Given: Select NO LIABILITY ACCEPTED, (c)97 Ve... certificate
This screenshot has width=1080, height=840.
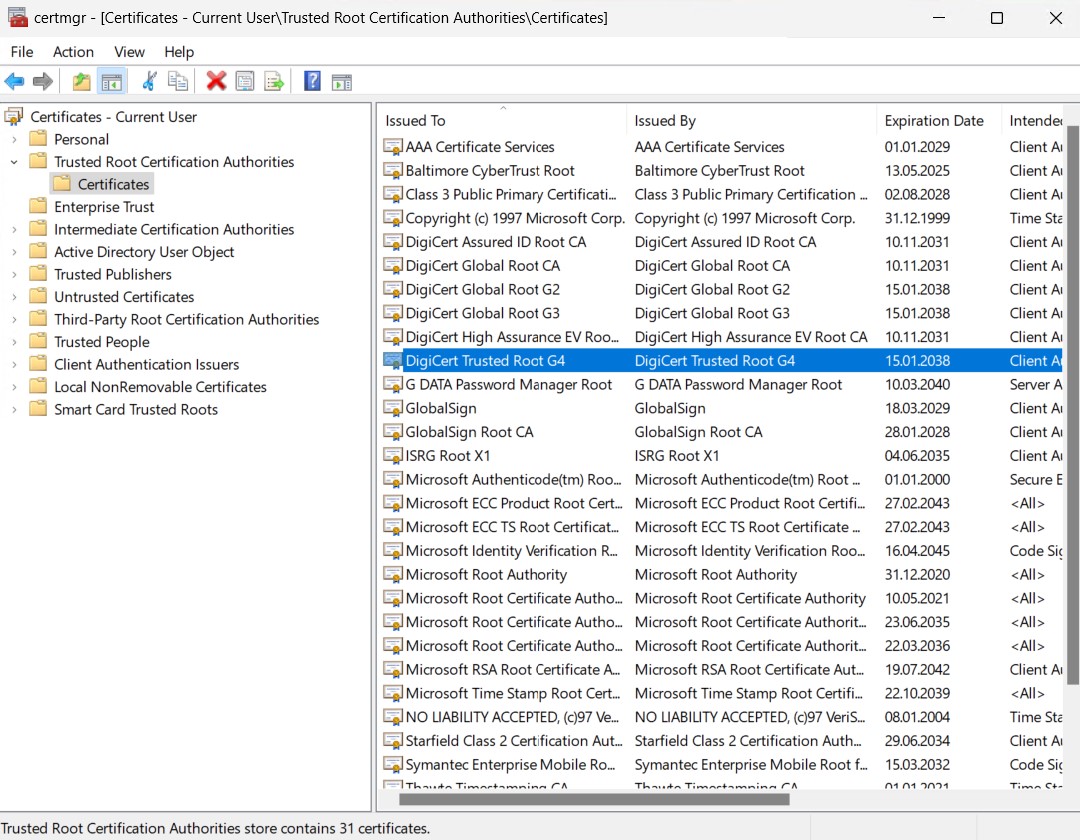Looking at the screenshot, I should click(512, 717).
